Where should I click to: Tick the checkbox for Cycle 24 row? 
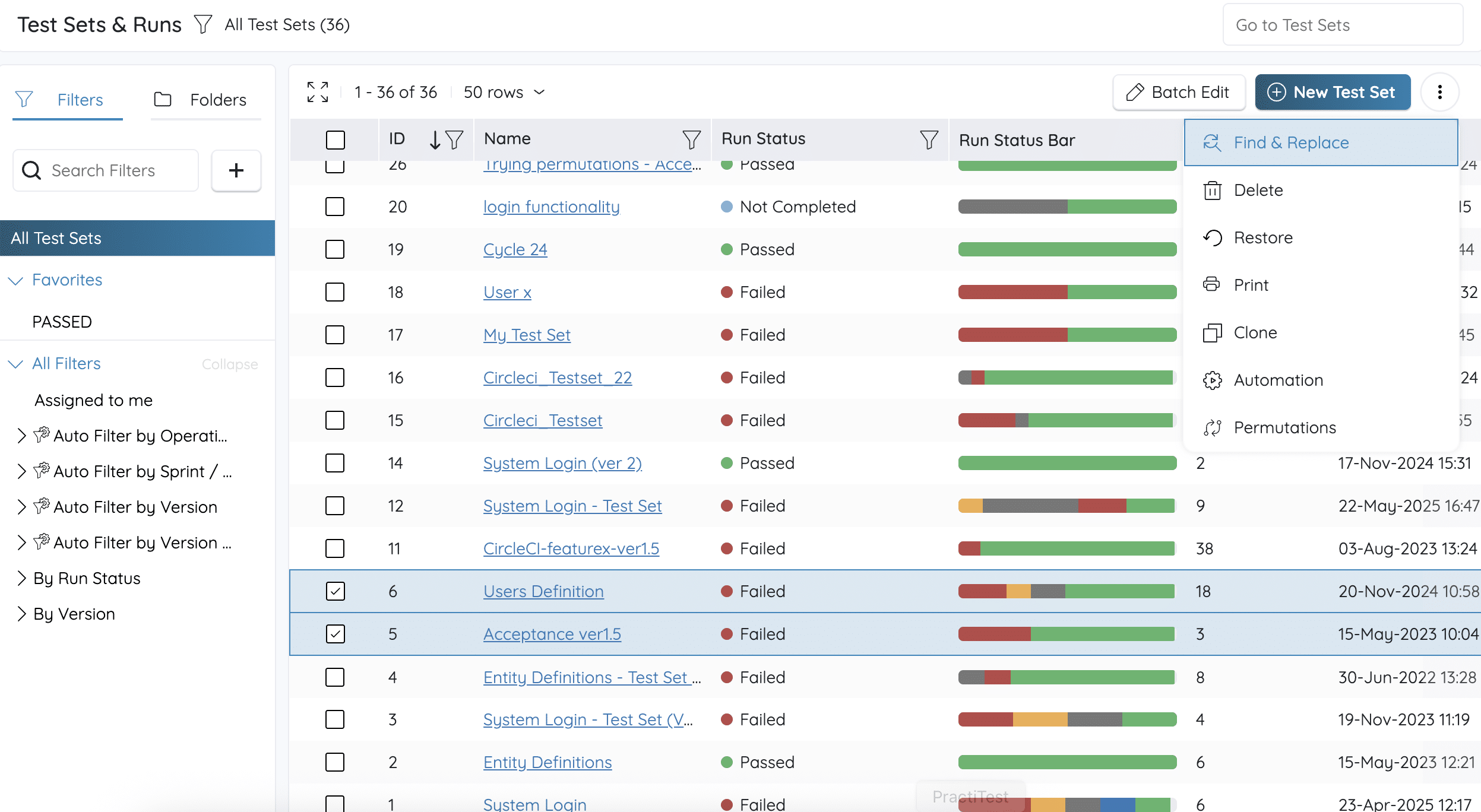(335, 249)
